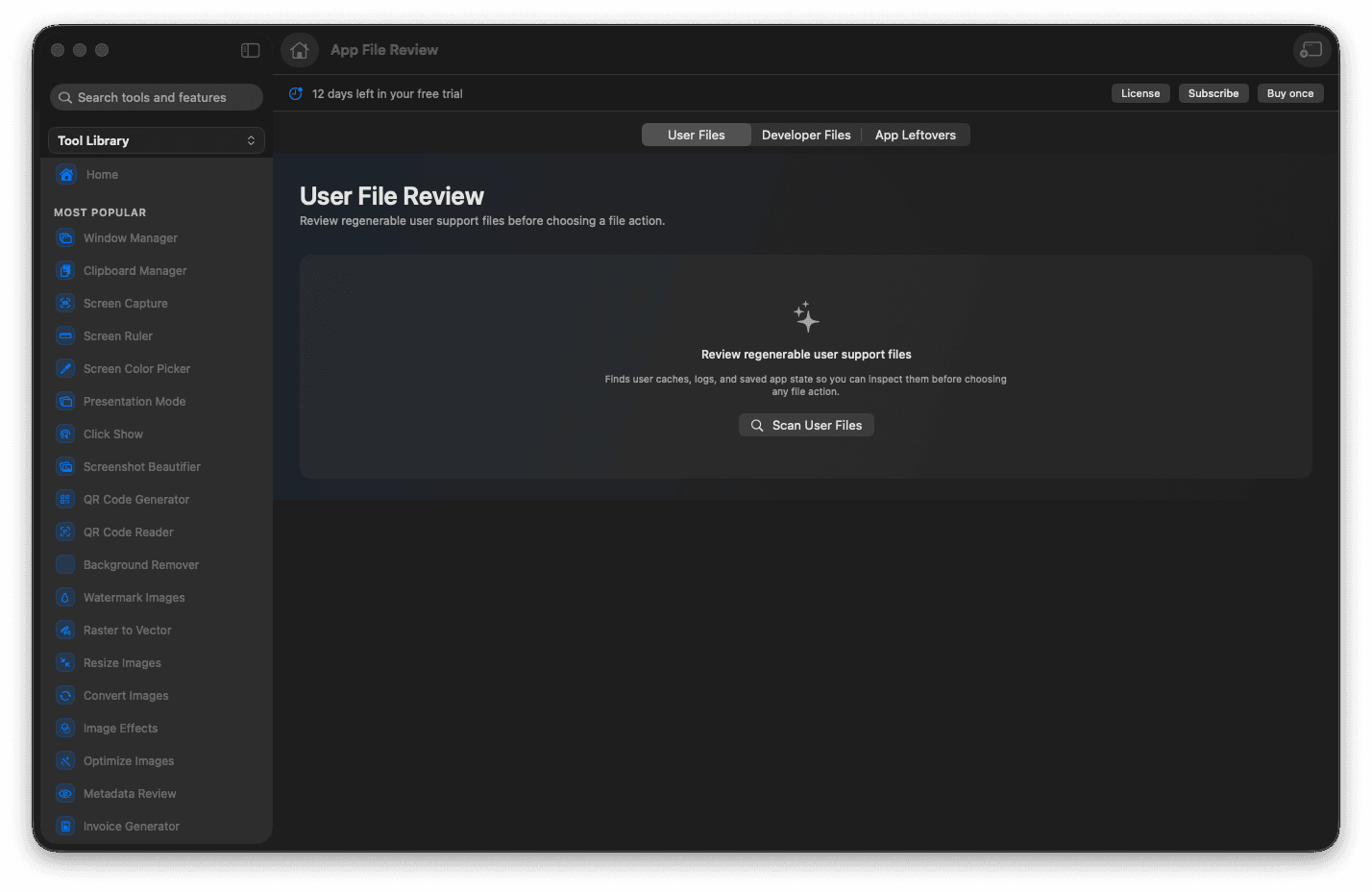Click the App File Review title text
Screen dimensions: 1372x892
(x=384, y=50)
